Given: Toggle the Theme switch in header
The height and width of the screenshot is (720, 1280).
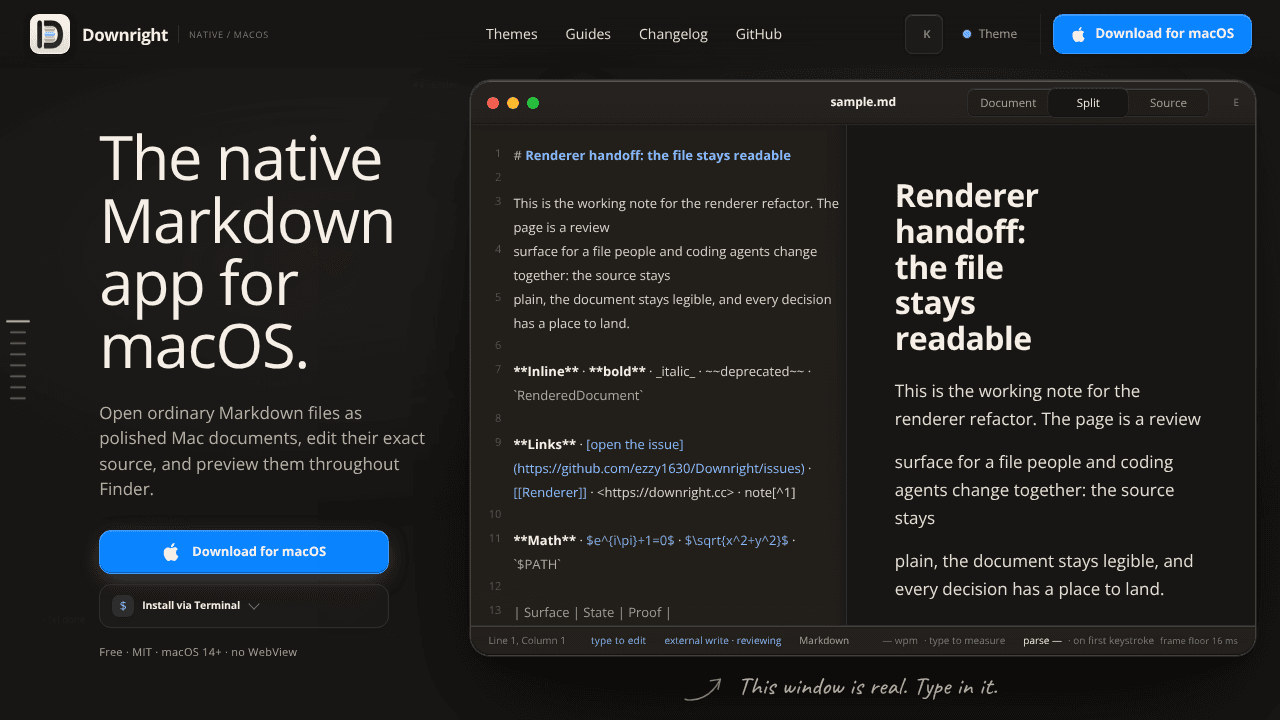Looking at the screenshot, I should [x=990, y=34].
